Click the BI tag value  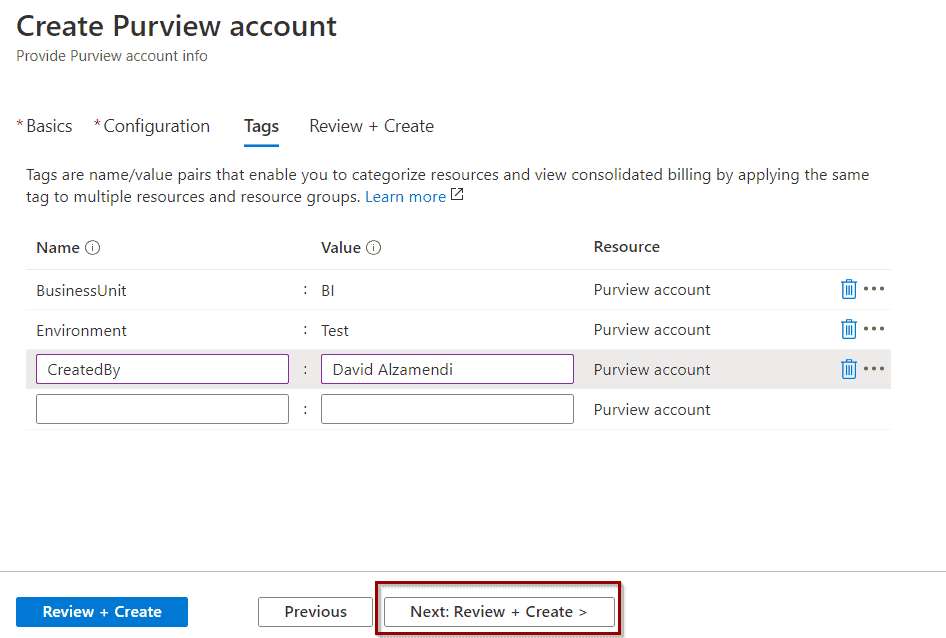(328, 290)
